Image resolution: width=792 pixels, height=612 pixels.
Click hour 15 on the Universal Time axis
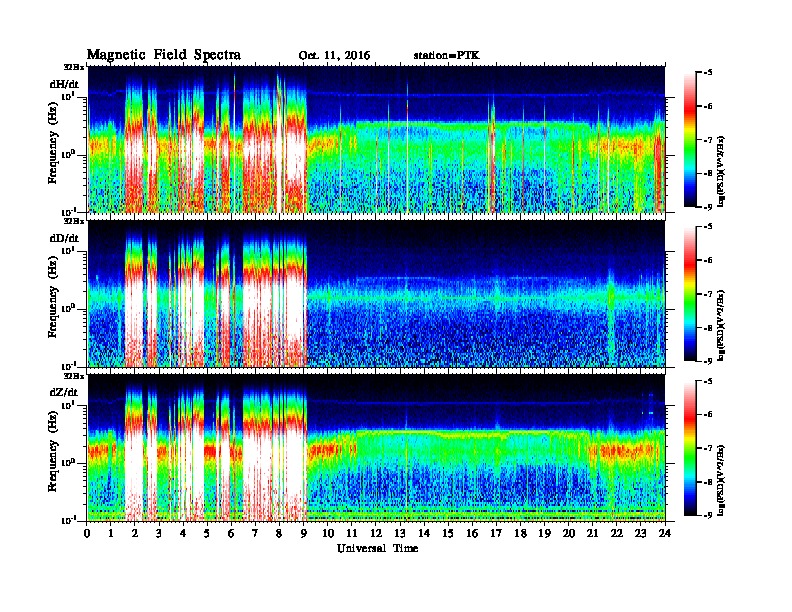(448, 533)
